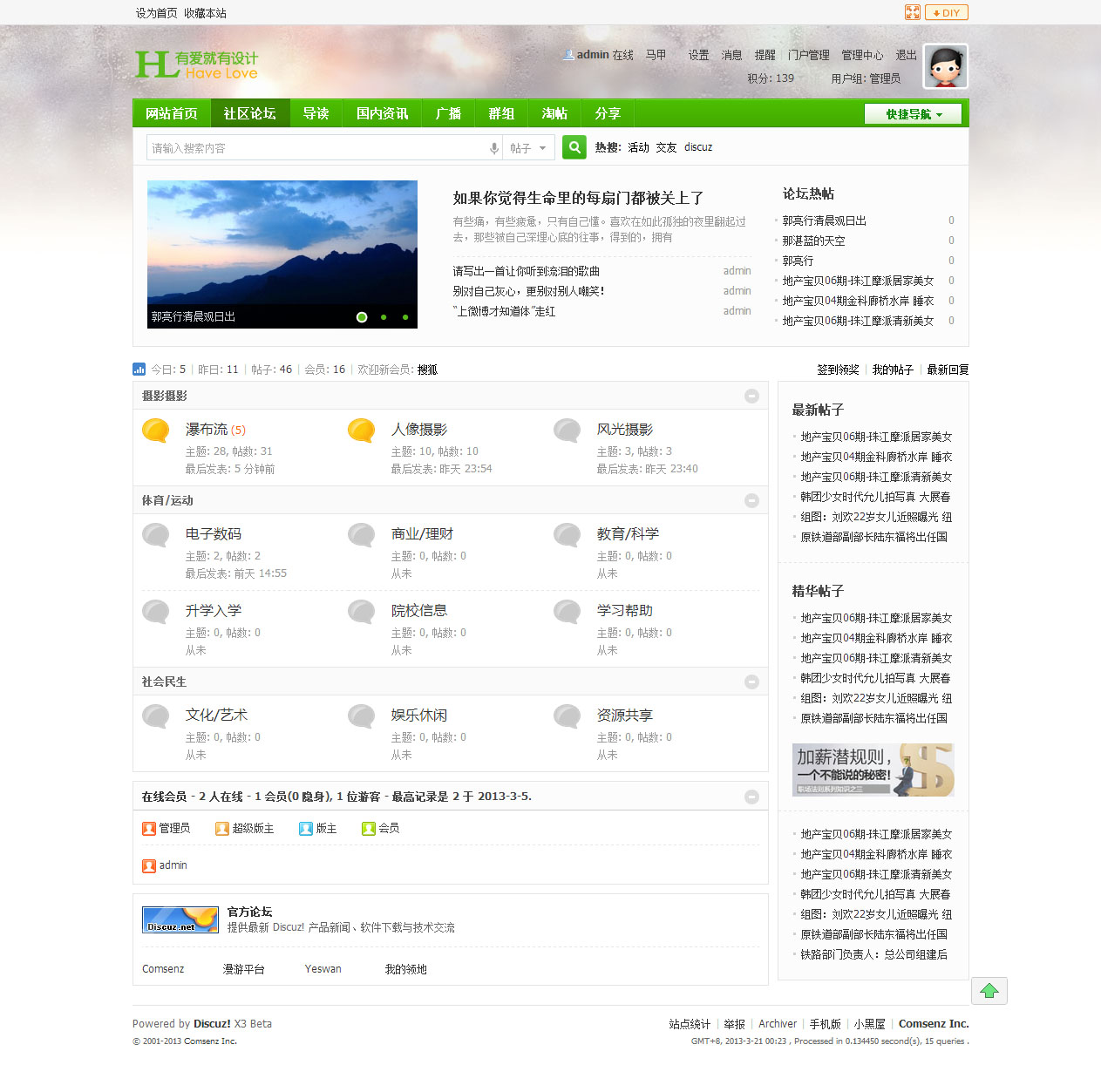Viewport: 1101px width, 1092px height.
Task: Click the blue statistics chart icon
Action: click(139, 369)
